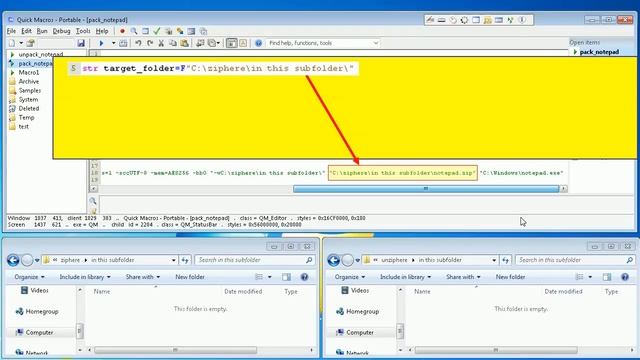The height and width of the screenshot is (360, 640).
Task: Click the yellow folder Files icon in the floating toolbar
Action: point(487,20)
